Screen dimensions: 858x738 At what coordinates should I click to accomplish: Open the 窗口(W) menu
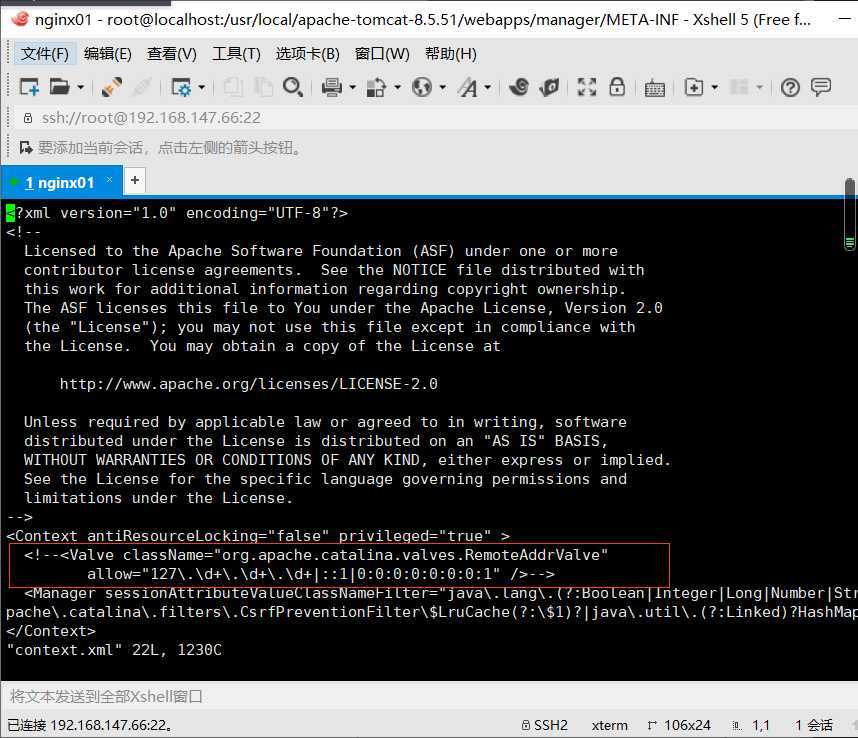pos(382,54)
